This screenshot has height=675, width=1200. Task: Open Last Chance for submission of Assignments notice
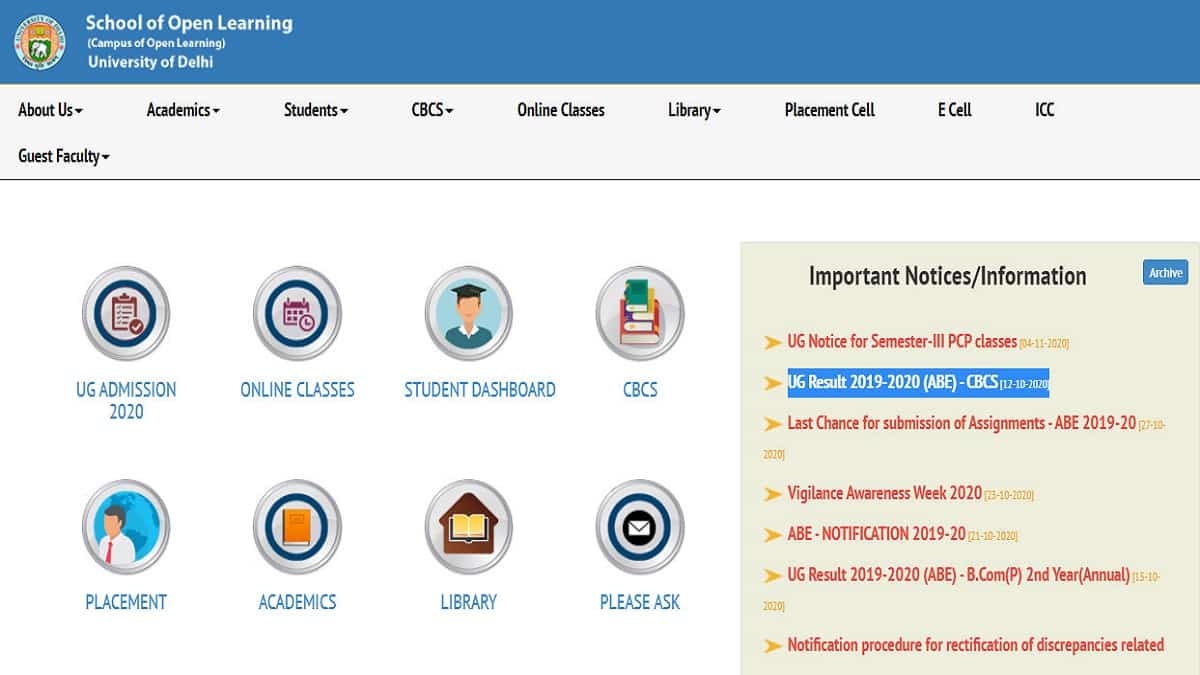click(x=962, y=424)
